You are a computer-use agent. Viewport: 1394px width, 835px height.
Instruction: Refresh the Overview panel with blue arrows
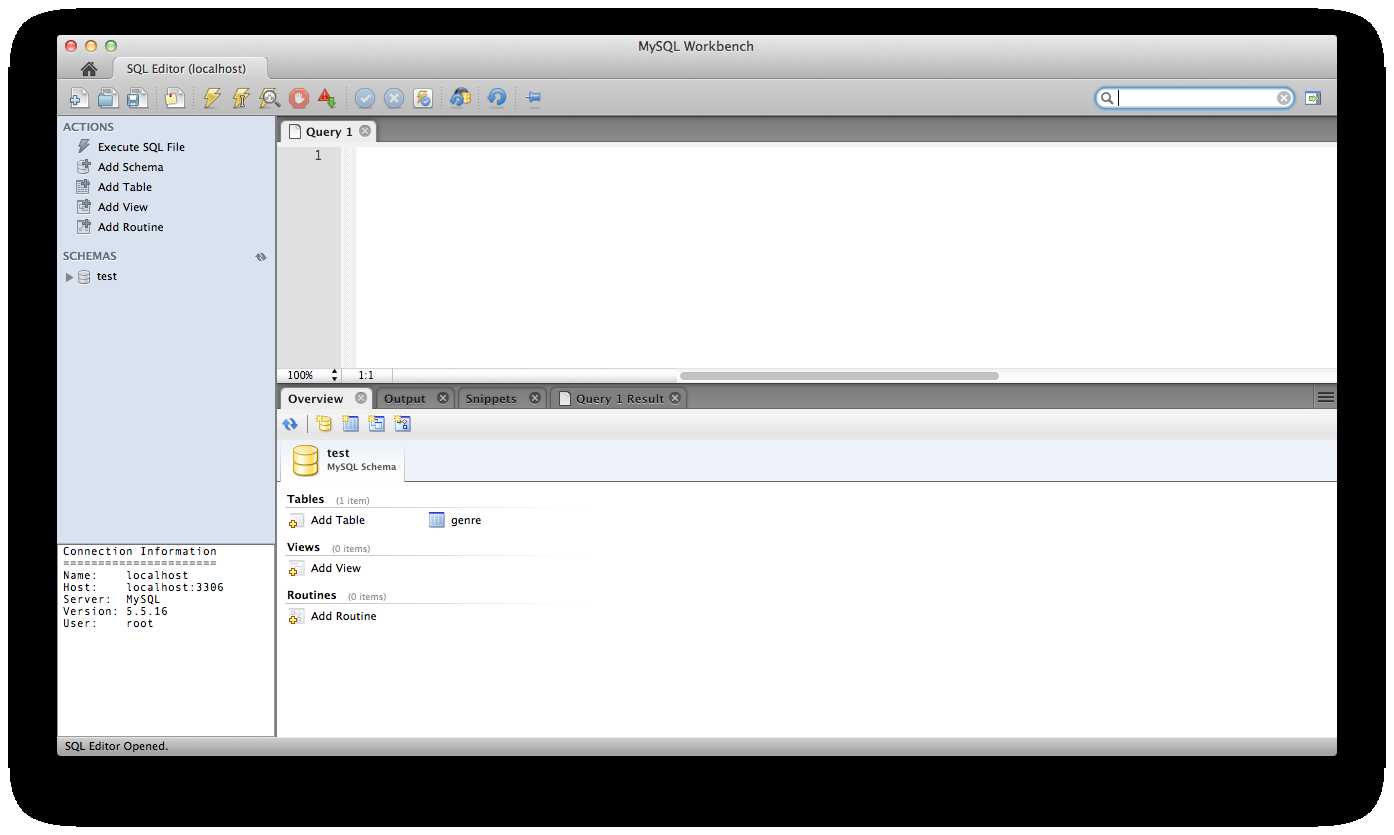pyautogui.click(x=290, y=424)
